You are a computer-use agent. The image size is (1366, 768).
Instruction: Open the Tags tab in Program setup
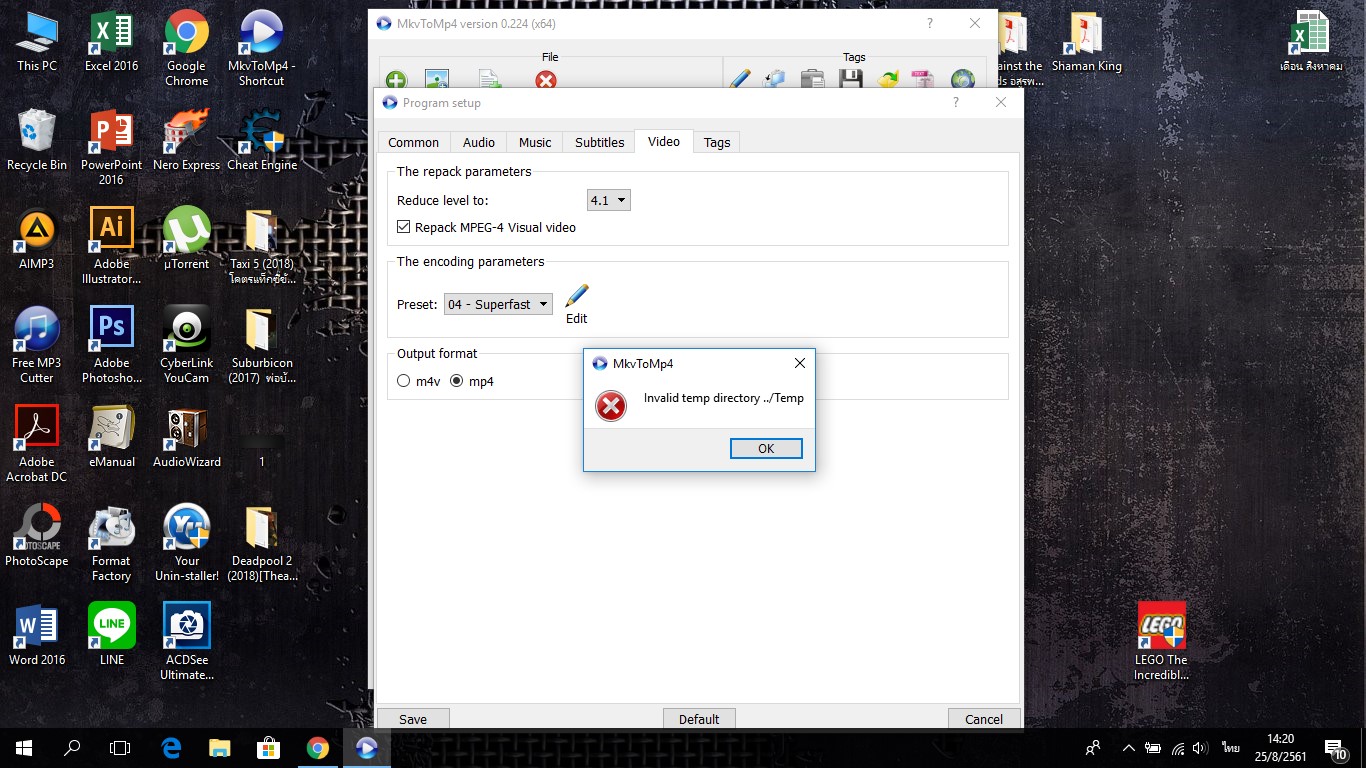click(x=717, y=142)
